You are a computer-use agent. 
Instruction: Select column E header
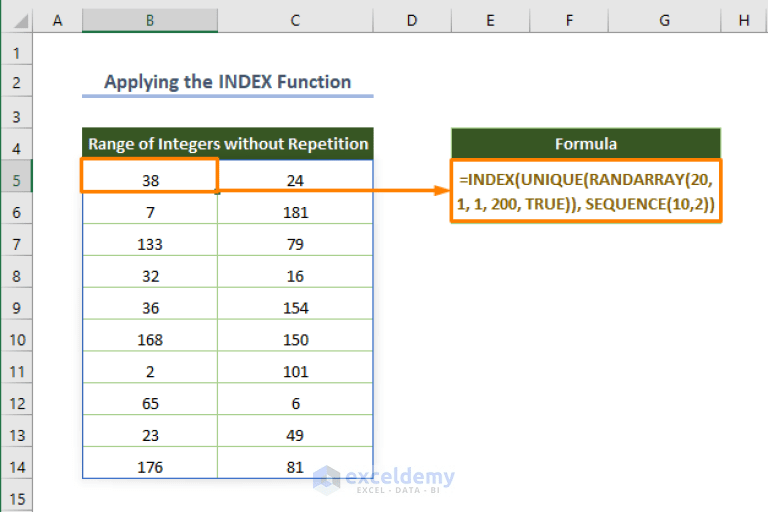tap(490, 21)
